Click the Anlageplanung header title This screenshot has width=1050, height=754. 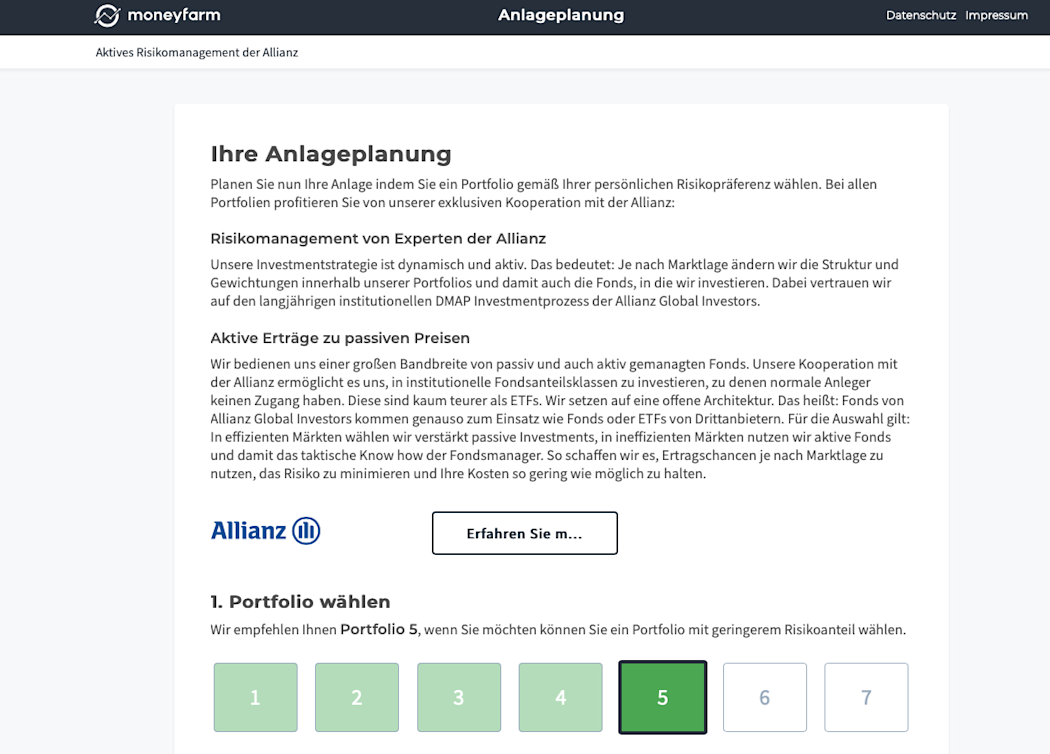[x=560, y=15]
